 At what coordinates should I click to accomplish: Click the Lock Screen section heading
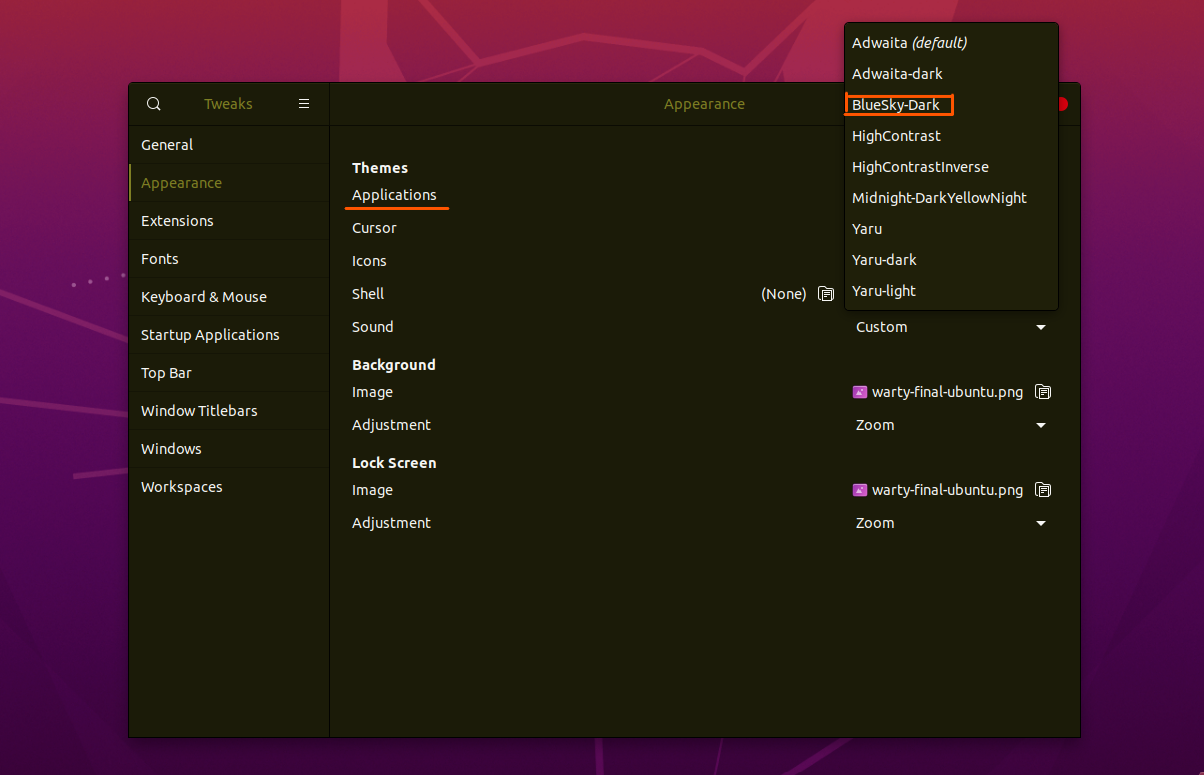pyautogui.click(x=394, y=463)
